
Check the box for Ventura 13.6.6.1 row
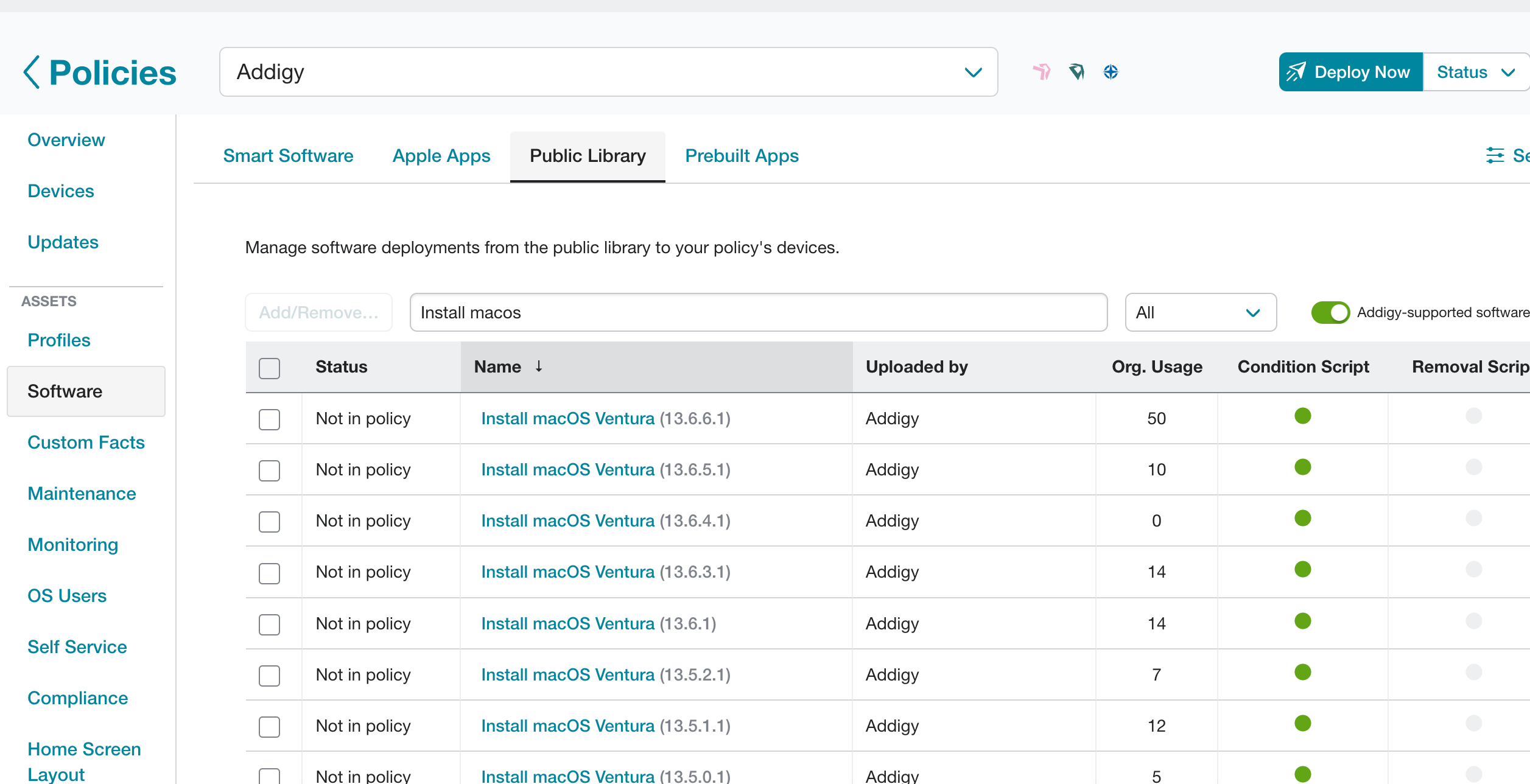click(x=269, y=419)
